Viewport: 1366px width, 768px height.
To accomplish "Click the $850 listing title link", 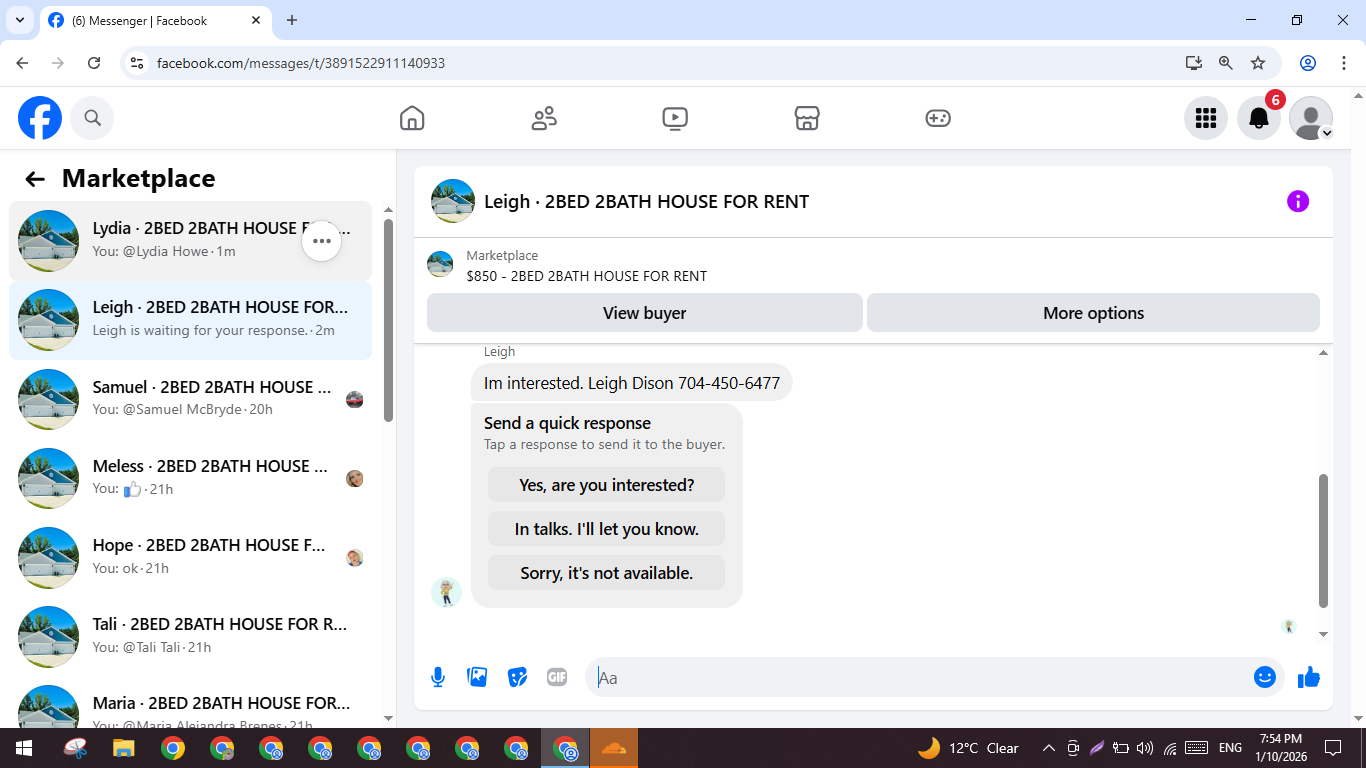I will click(586, 276).
